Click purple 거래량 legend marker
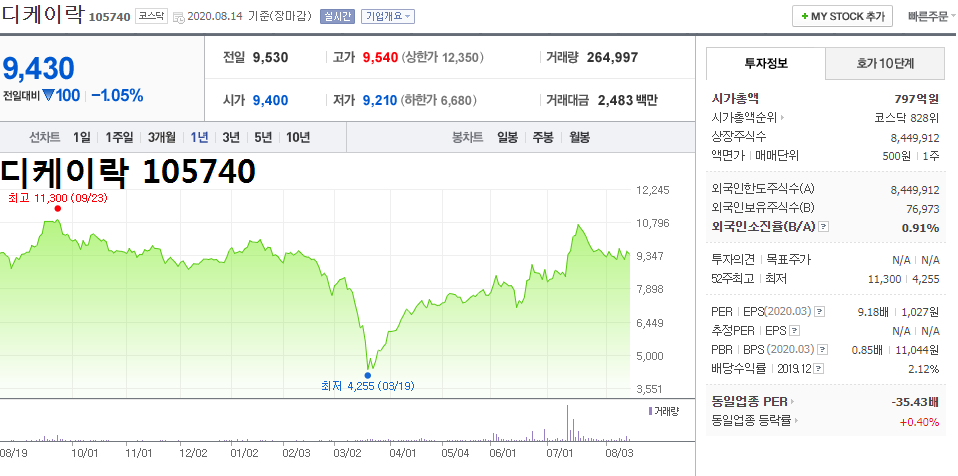Image resolution: width=958 pixels, height=476 pixels. 649,411
